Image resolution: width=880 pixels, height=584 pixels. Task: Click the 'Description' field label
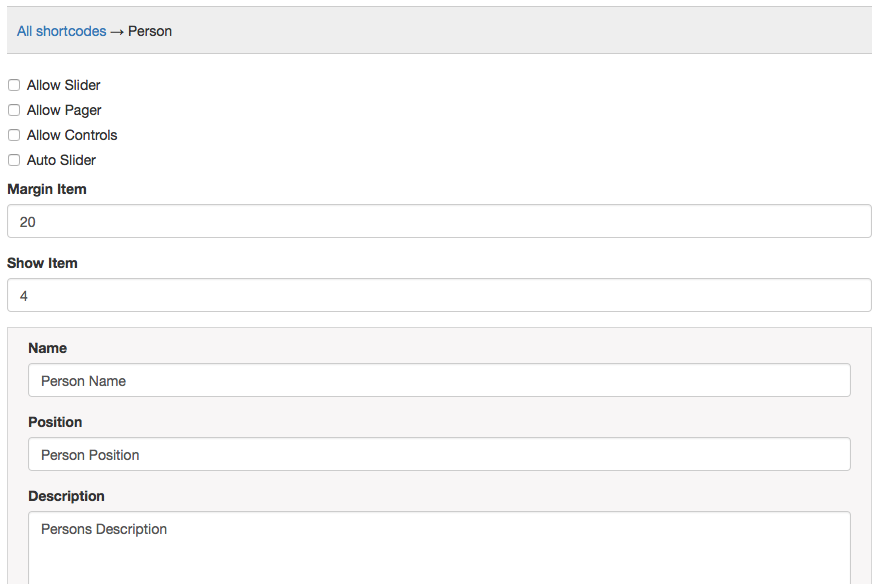pyautogui.click(x=66, y=496)
